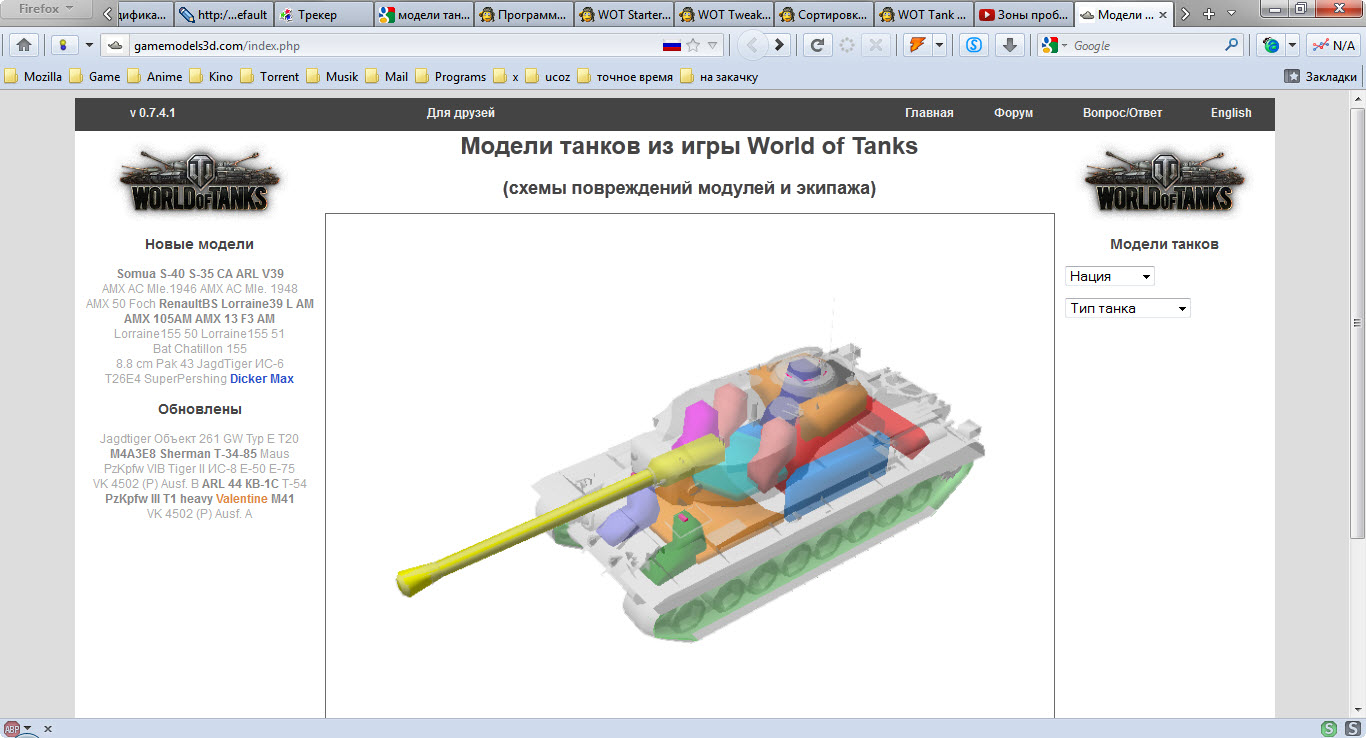Switch to the WOT Tank tab
The image size is (1366, 738).
click(924, 15)
